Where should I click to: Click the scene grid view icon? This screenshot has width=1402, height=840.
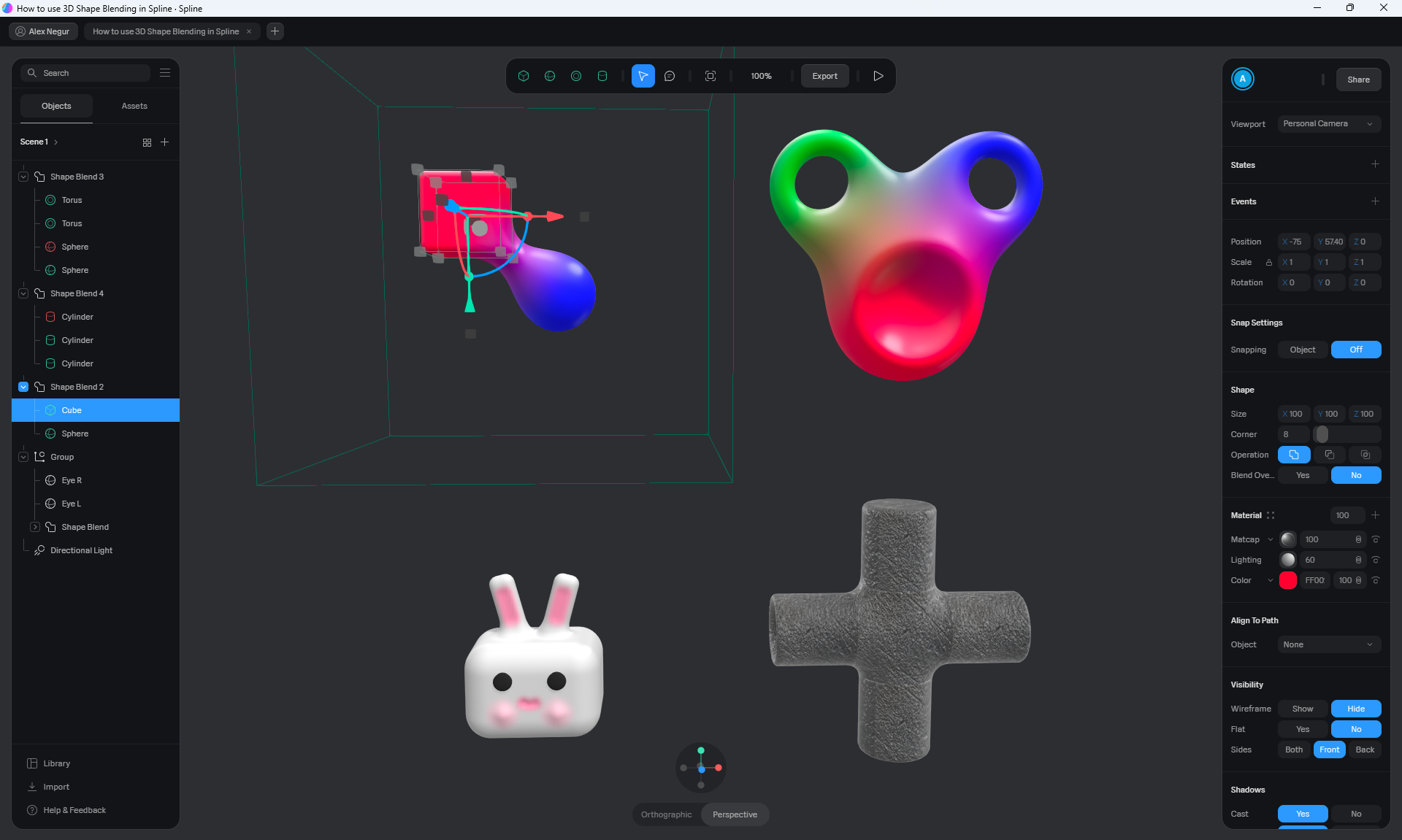coord(147,142)
